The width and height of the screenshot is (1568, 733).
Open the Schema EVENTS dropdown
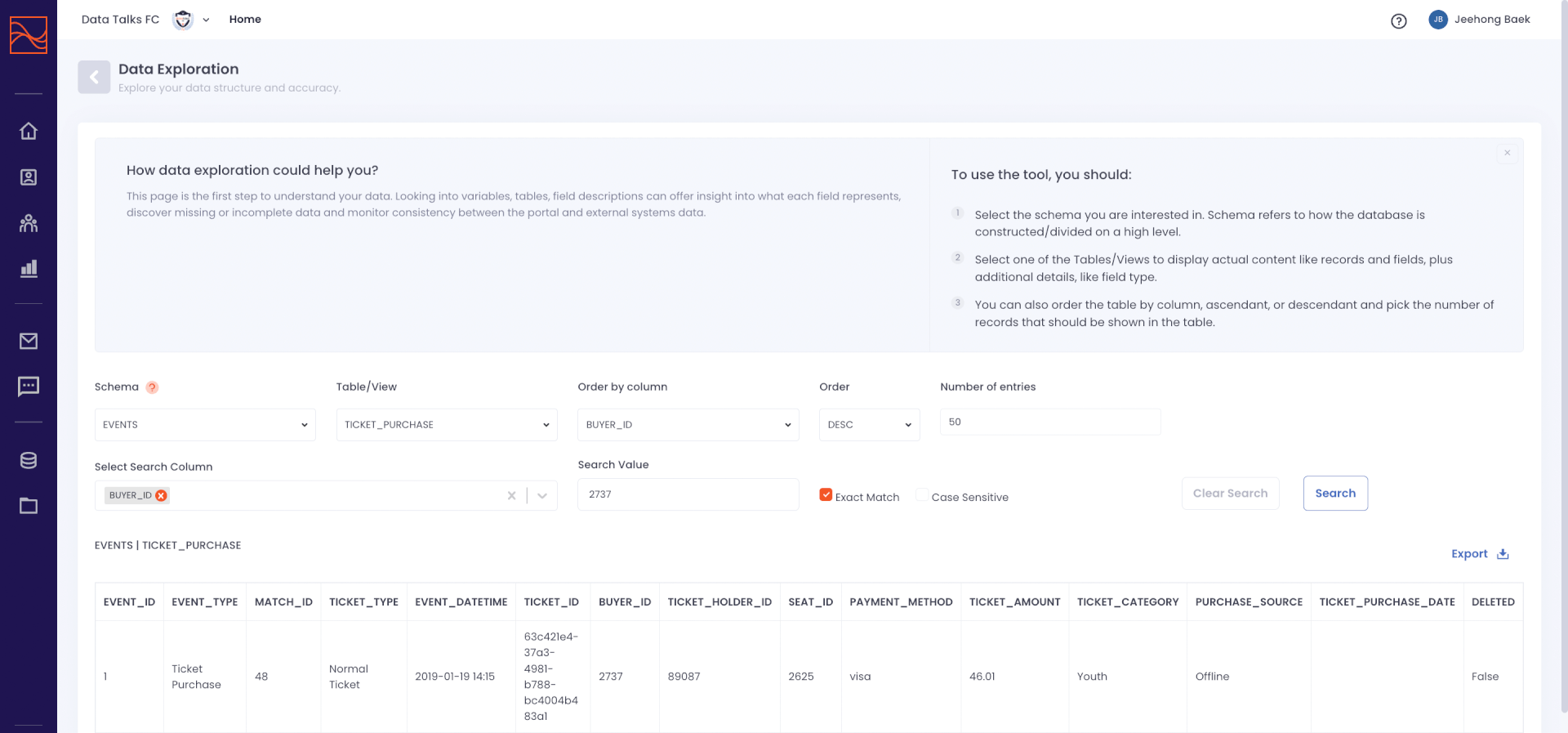tap(205, 425)
